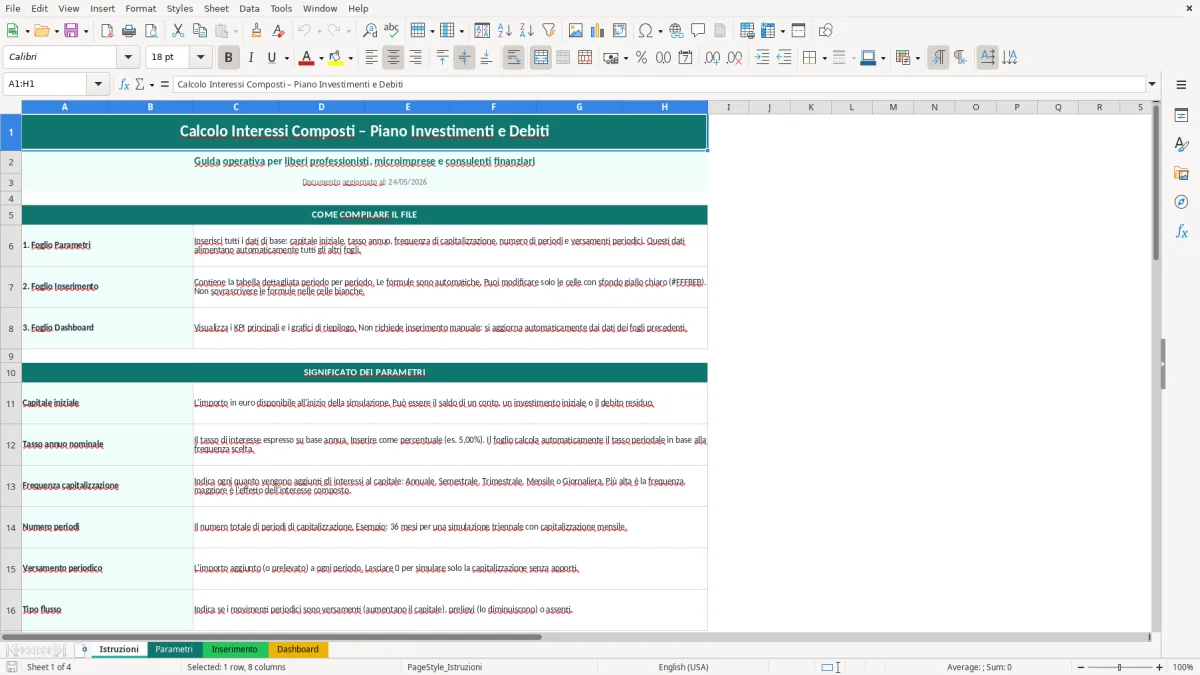Image resolution: width=1200 pixels, height=675 pixels.
Task: Insert a Pivot Table icon
Action: (620, 31)
